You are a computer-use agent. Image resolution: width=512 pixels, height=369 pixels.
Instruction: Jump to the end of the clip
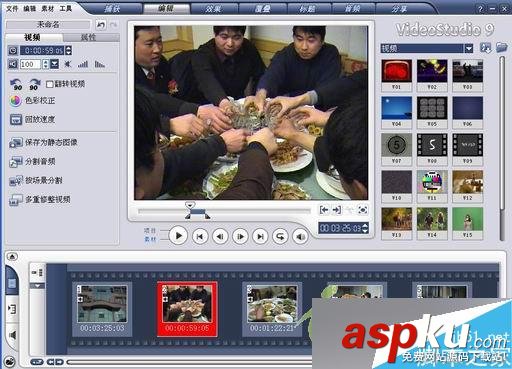coord(260,237)
